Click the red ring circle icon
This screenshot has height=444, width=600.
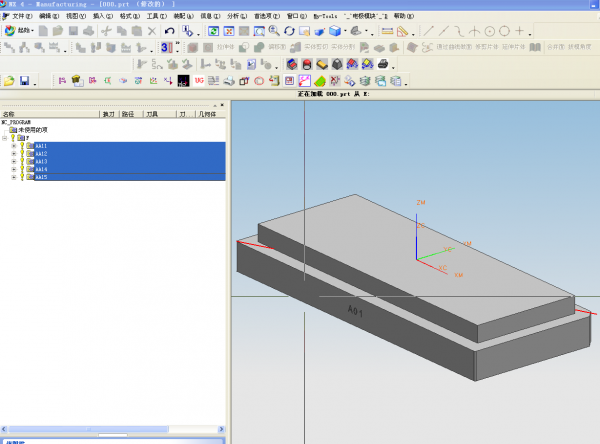pyautogui.click(x=259, y=81)
